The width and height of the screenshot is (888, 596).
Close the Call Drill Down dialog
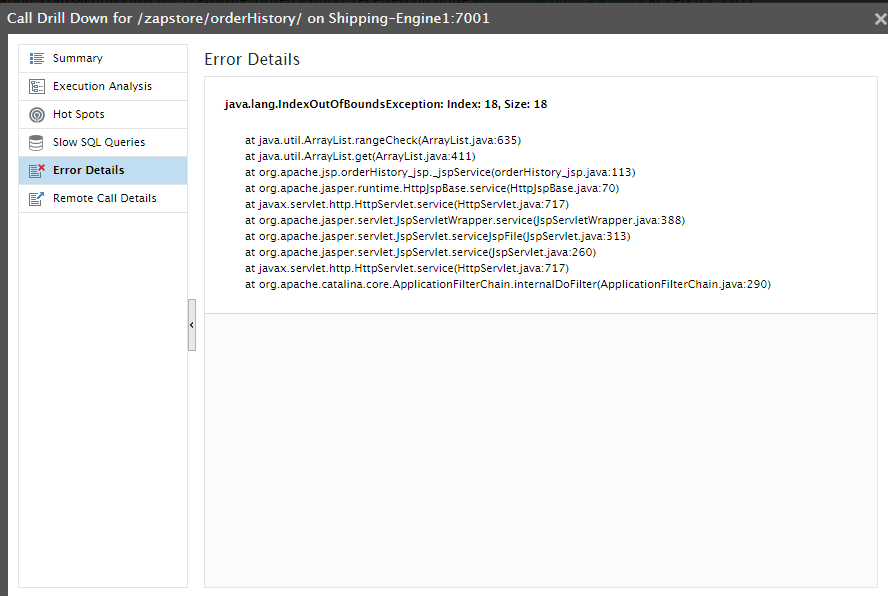point(880,19)
